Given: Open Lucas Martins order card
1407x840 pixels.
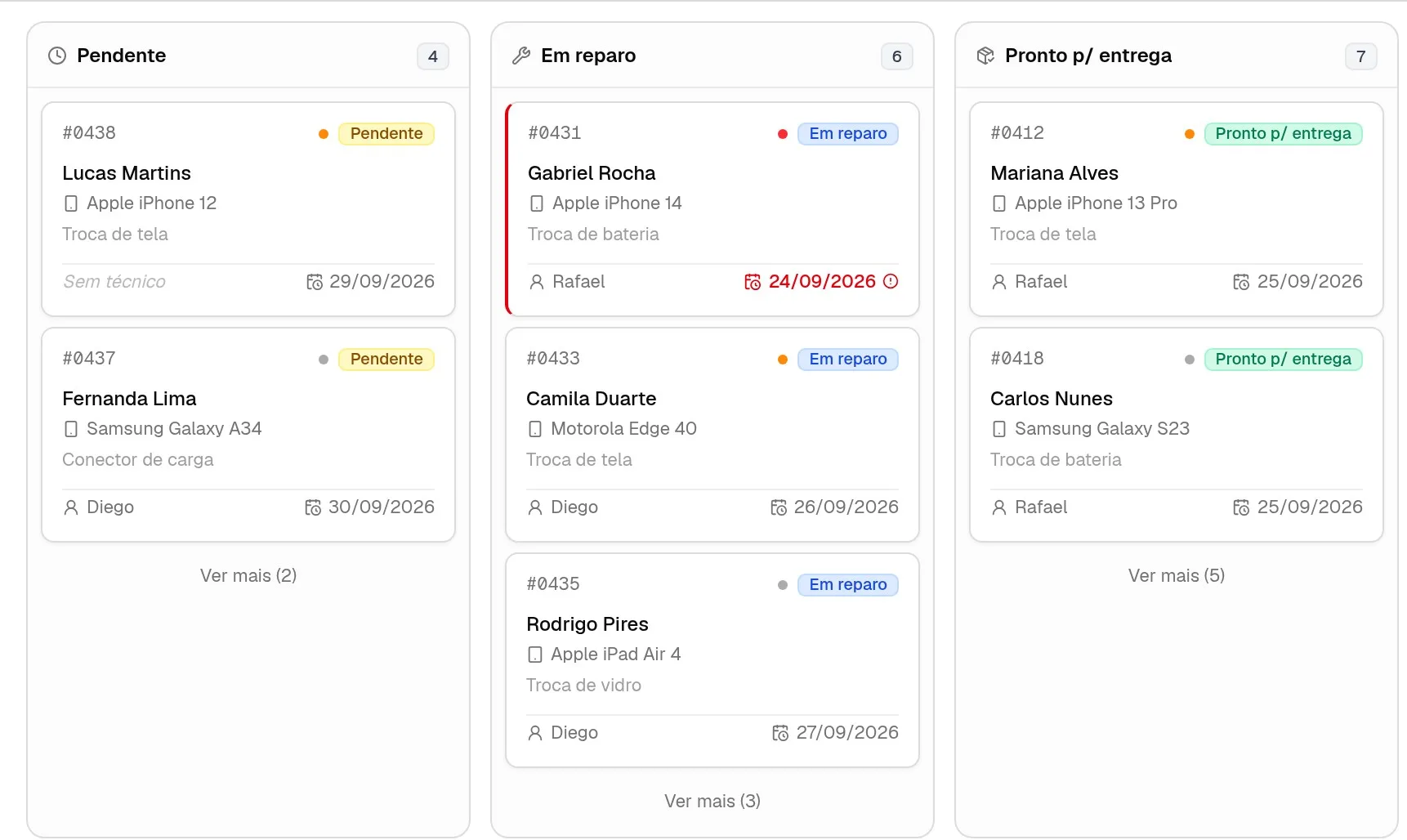Looking at the screenshot, I should [248, 209].
